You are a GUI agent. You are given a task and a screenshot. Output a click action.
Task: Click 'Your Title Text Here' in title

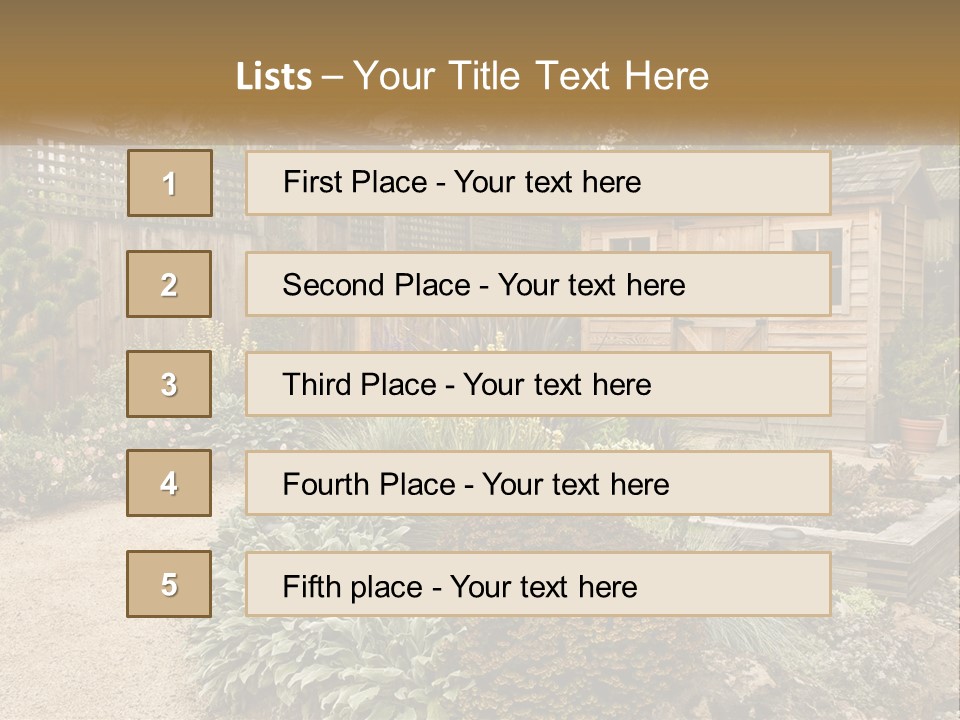click(531, 76)
